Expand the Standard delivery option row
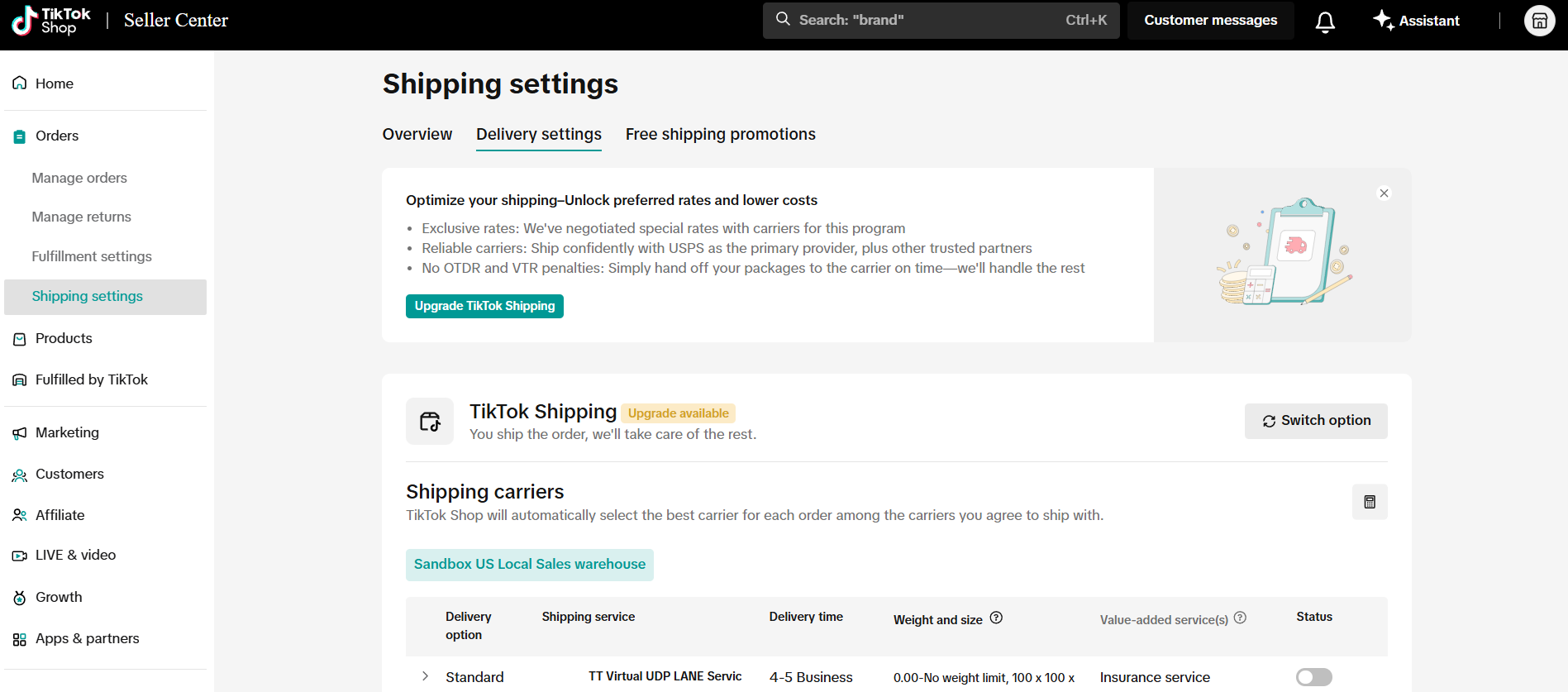The image size is (1568, 692). pyautogui.click(x=425, y=676)
